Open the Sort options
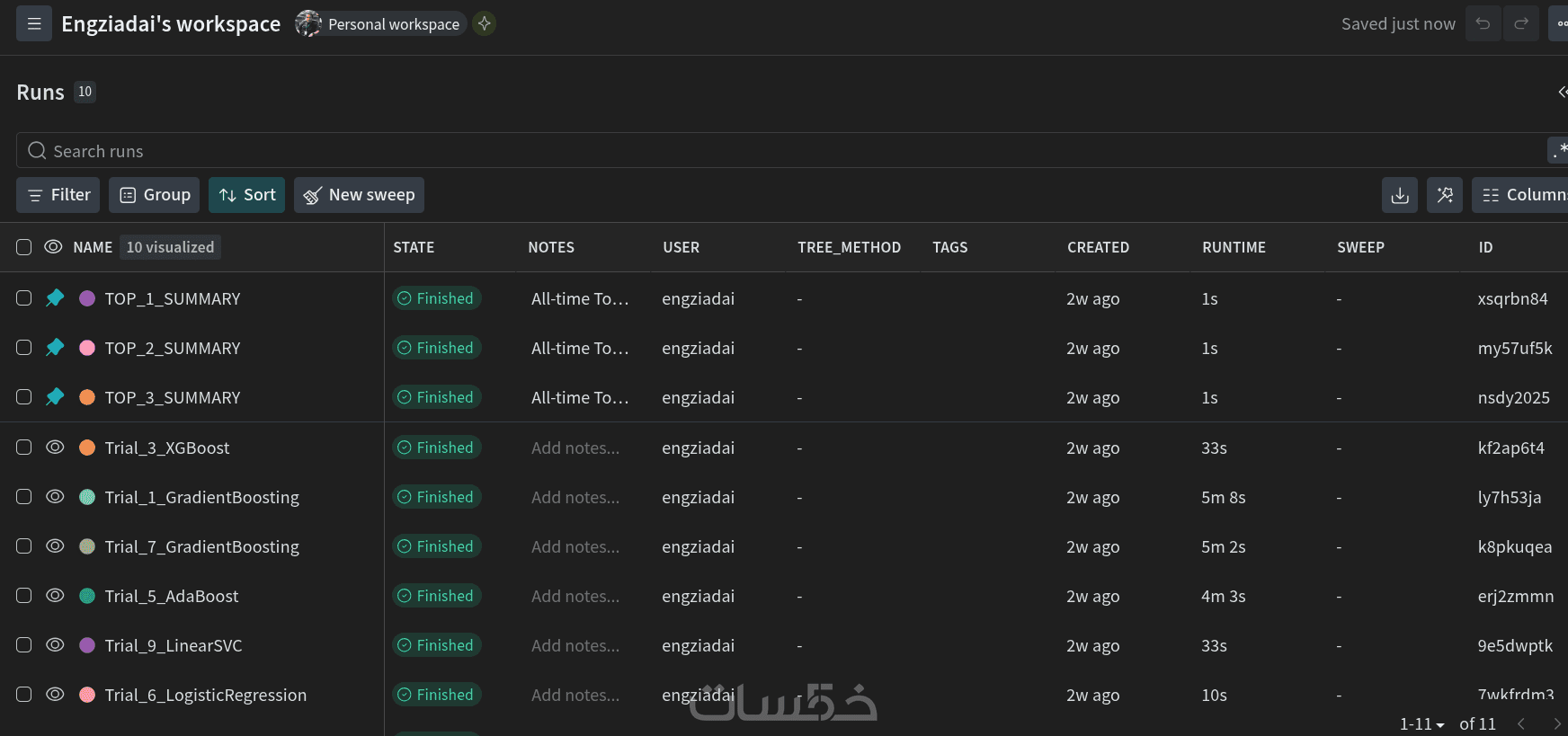The image size is (1568, 736). (247, 195)
